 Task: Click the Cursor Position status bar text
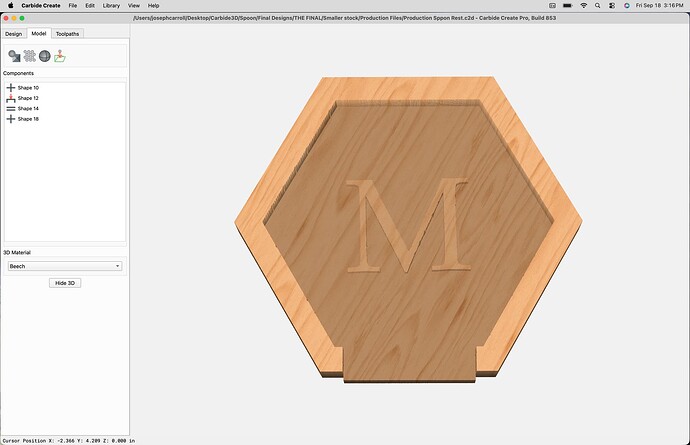coord(69,441)
